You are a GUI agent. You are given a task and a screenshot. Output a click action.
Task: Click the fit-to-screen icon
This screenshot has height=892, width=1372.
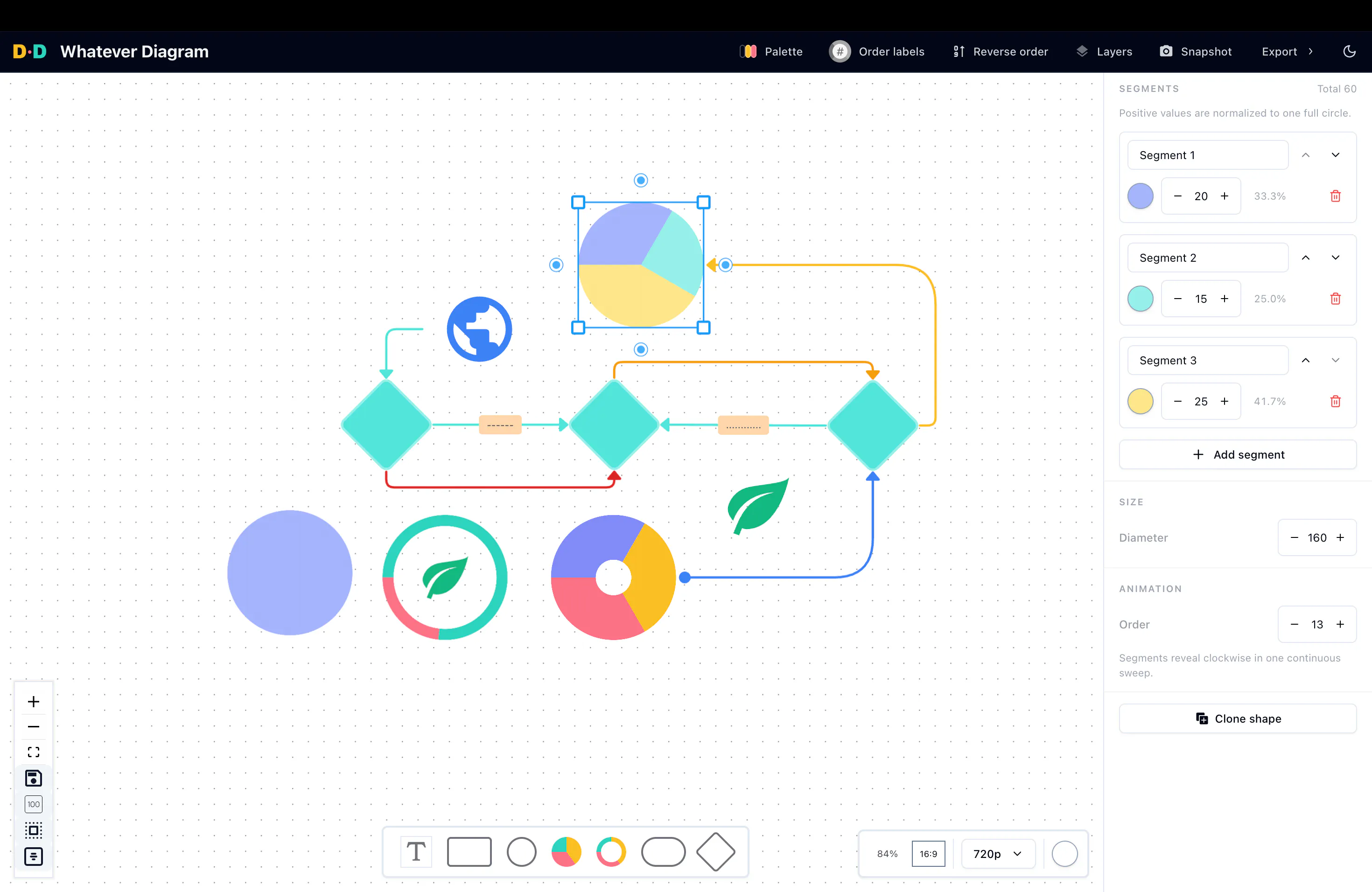click(x=34, y=752)
